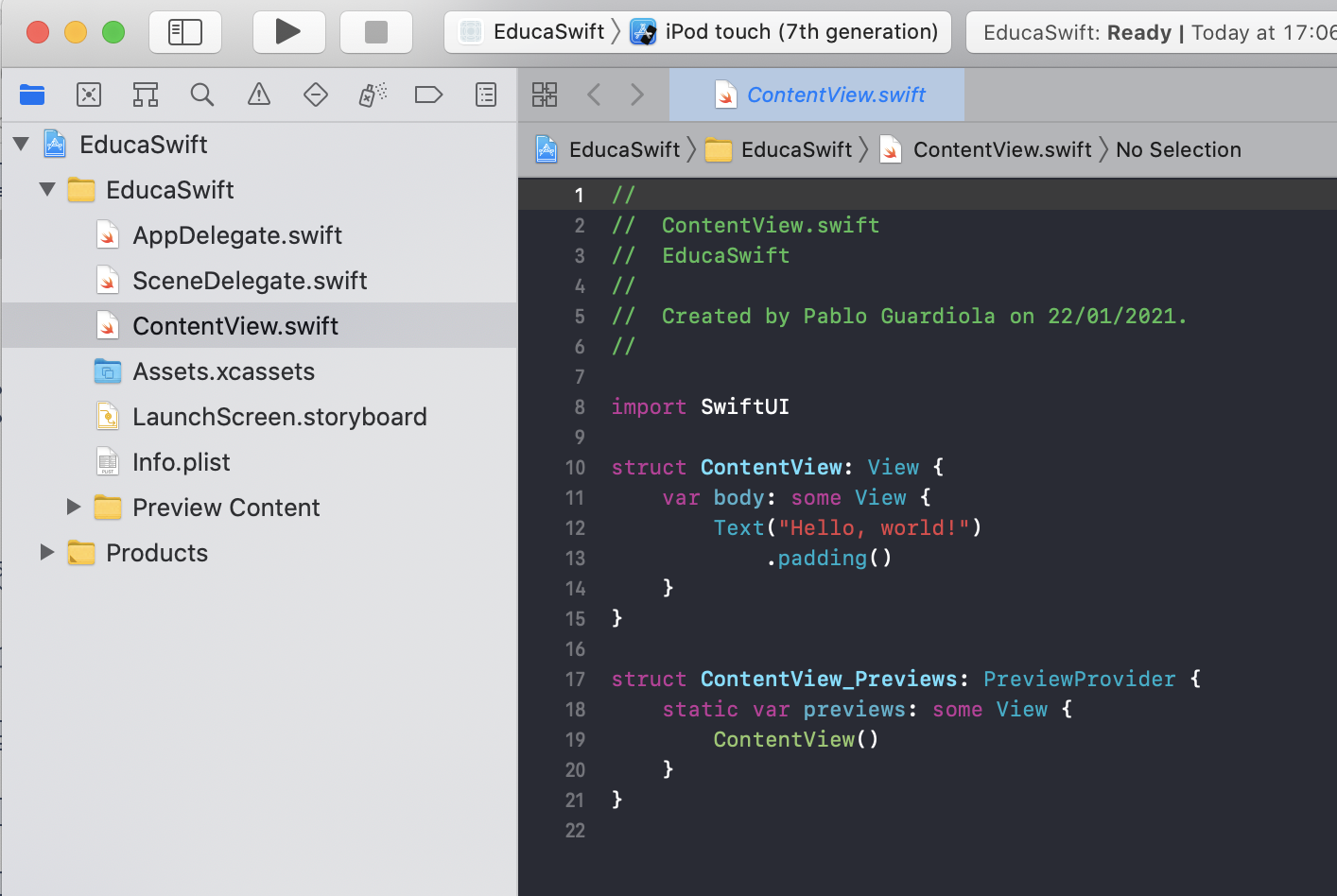Expand the Products folder
This screenshot has height=896, width=1337.
(47, 553)
